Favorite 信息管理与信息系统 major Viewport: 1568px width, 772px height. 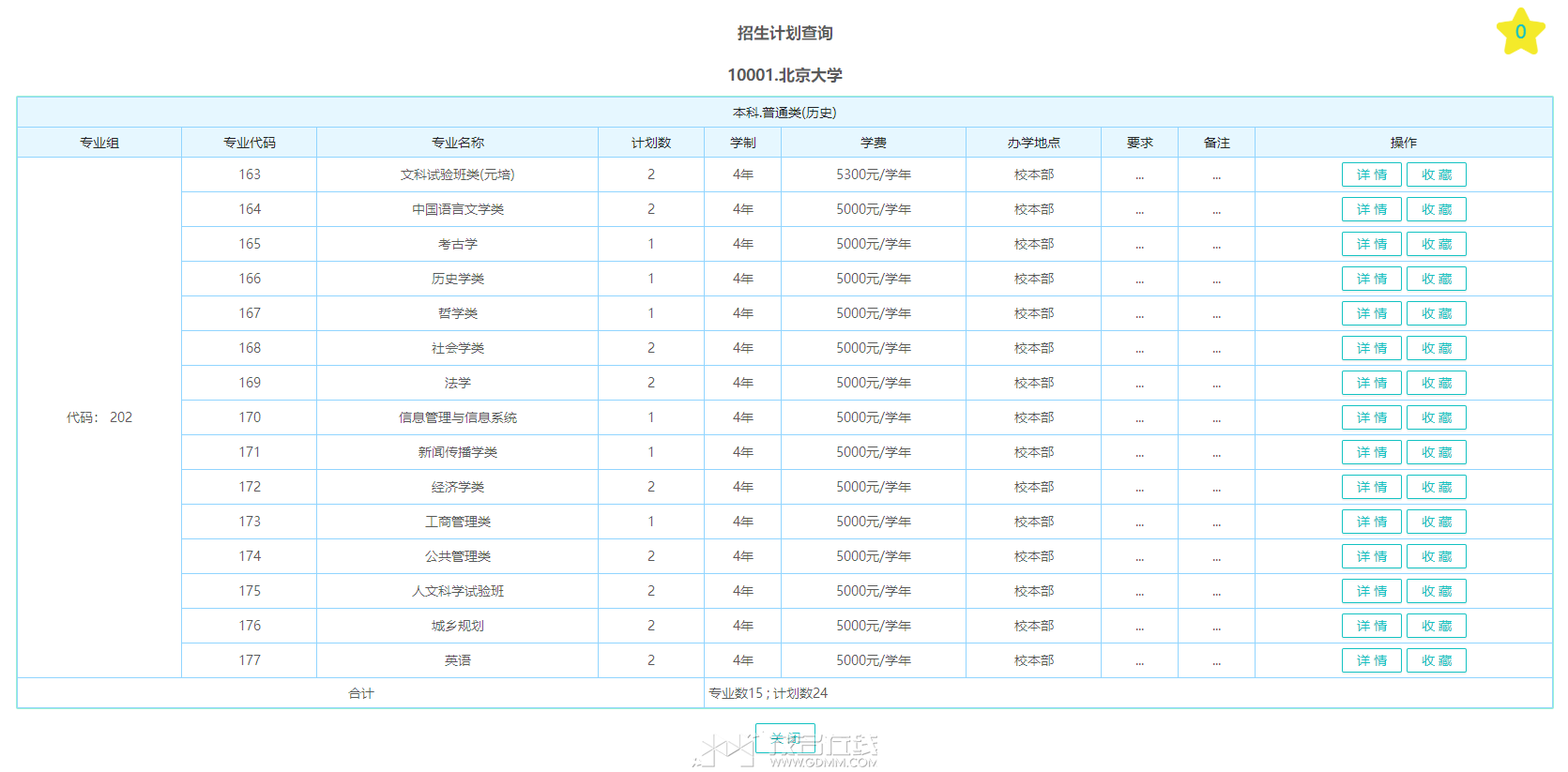point(1436,417)
